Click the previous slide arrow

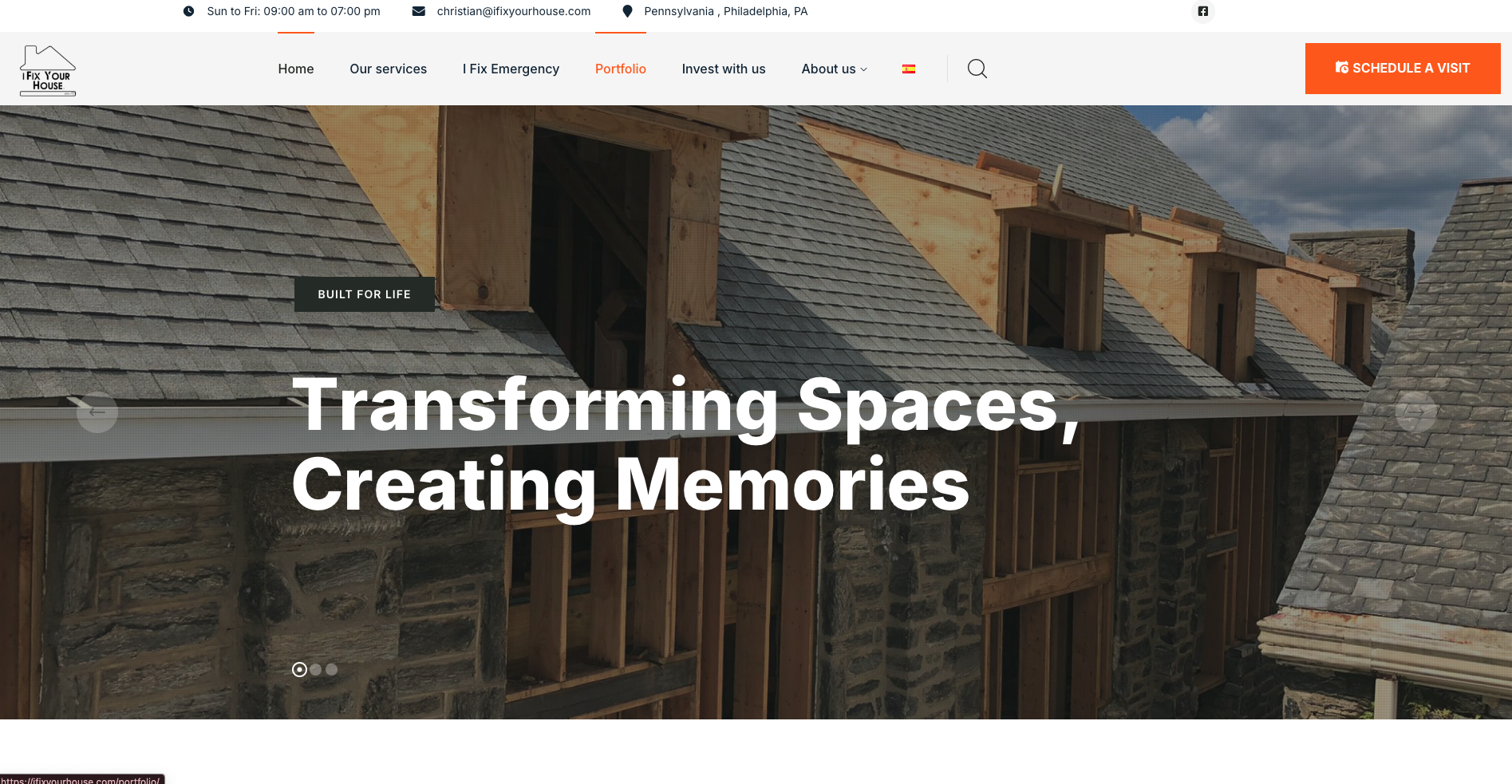(x=97, y=412)
